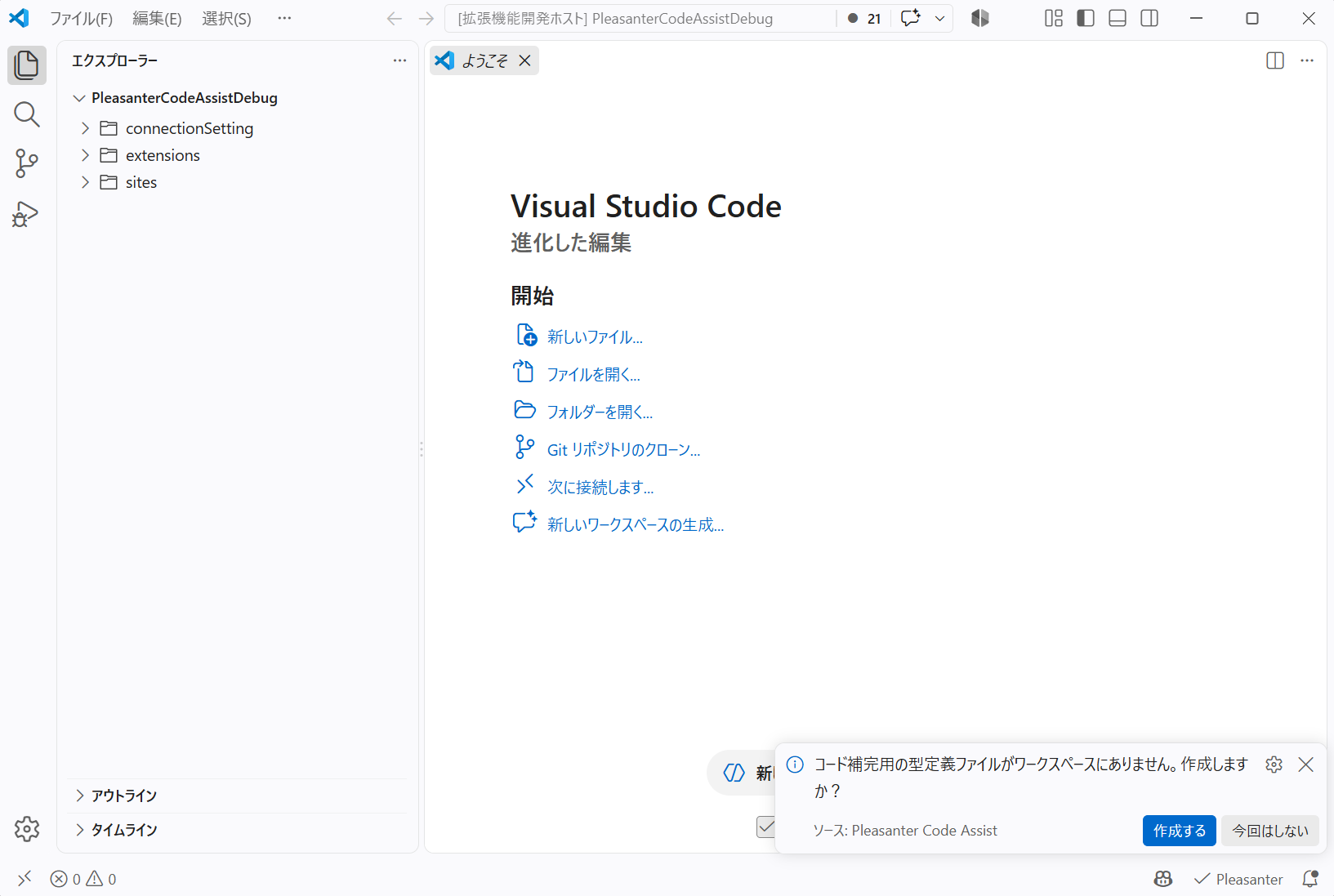Show errors and warnings in status bar
Image resolution: width=1334 pixels, height=896 pixels.
tap(83, 879)
